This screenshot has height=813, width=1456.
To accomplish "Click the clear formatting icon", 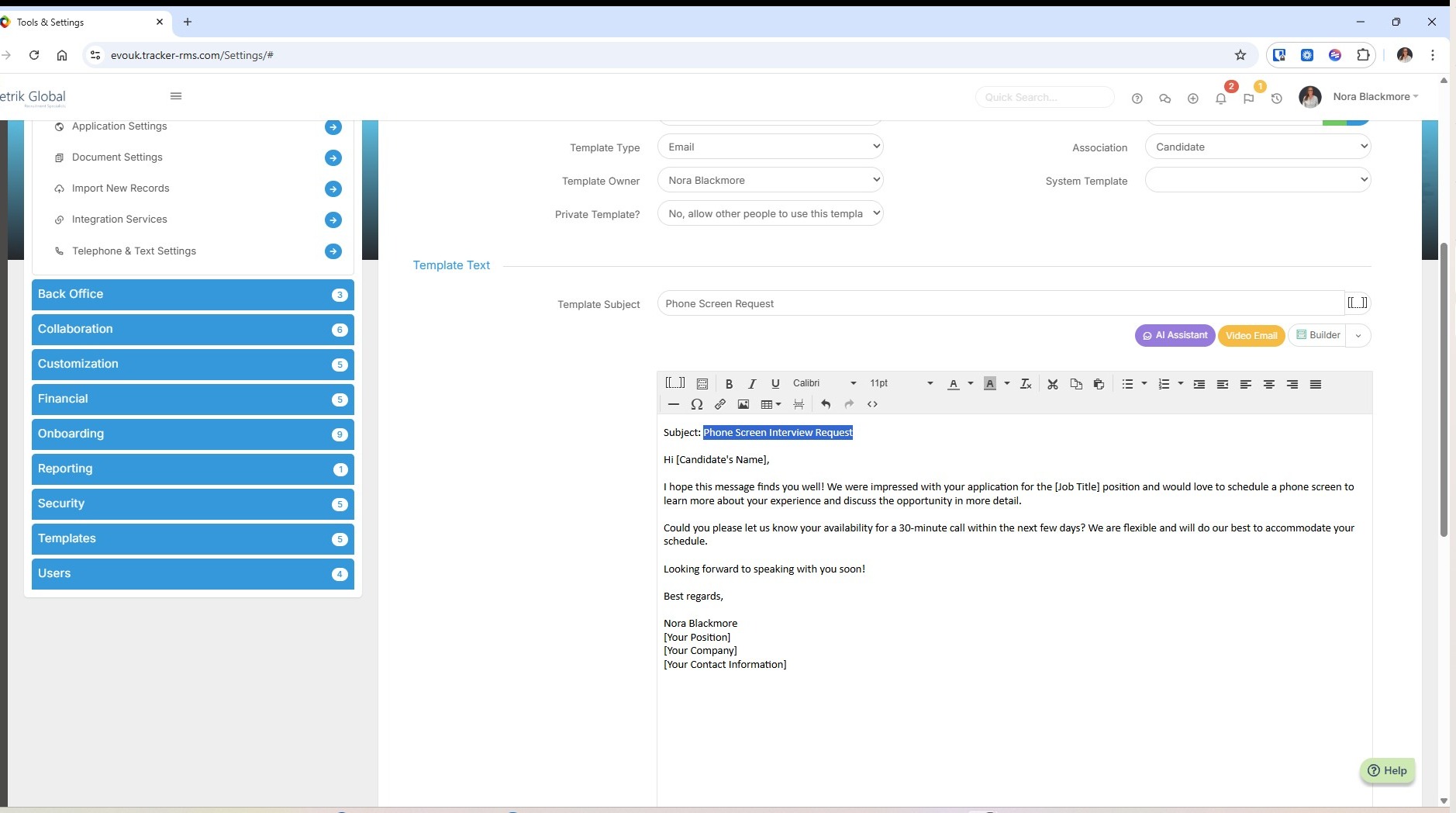I will 1026,384.
